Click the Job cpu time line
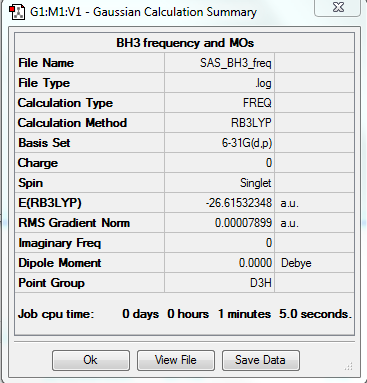This screenshot has width=367, height=383. pos(185,314)
